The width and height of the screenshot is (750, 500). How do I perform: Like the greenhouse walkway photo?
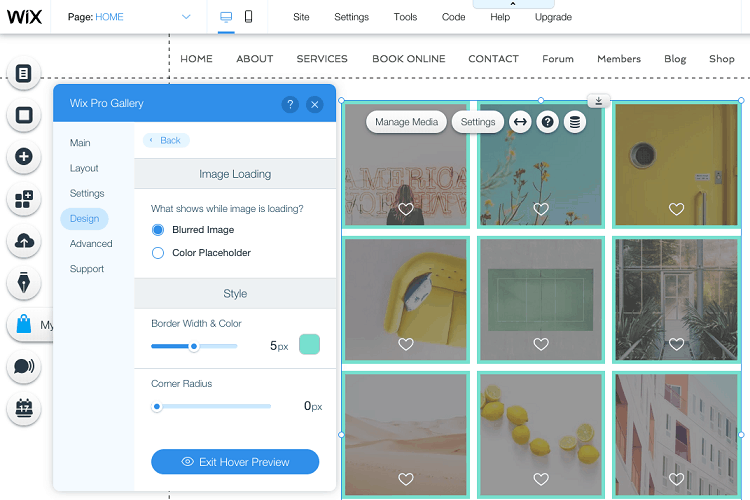pos(676,344)
